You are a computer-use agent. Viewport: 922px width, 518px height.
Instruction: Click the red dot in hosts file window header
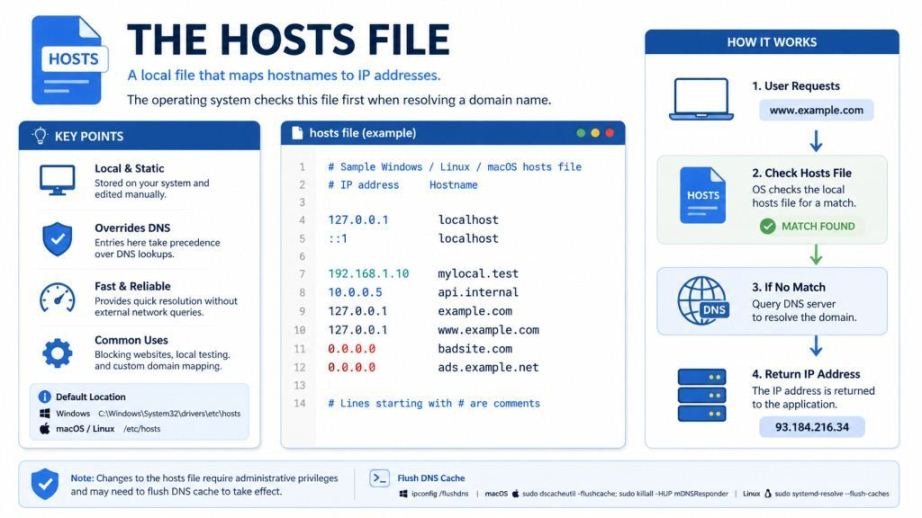pyautogui.click(x=610, y=133)
